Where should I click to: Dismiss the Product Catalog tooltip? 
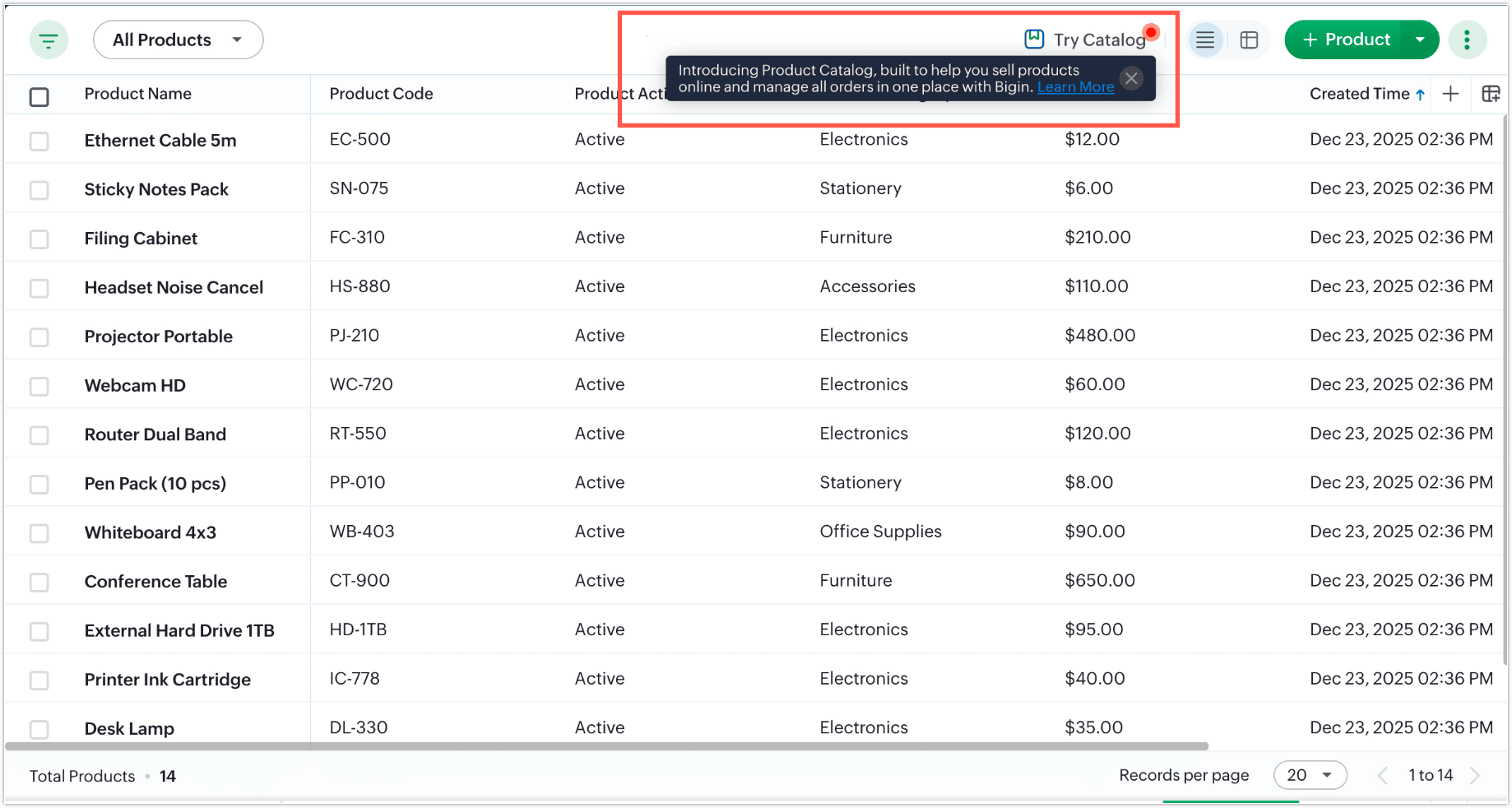coord(1132,78)
